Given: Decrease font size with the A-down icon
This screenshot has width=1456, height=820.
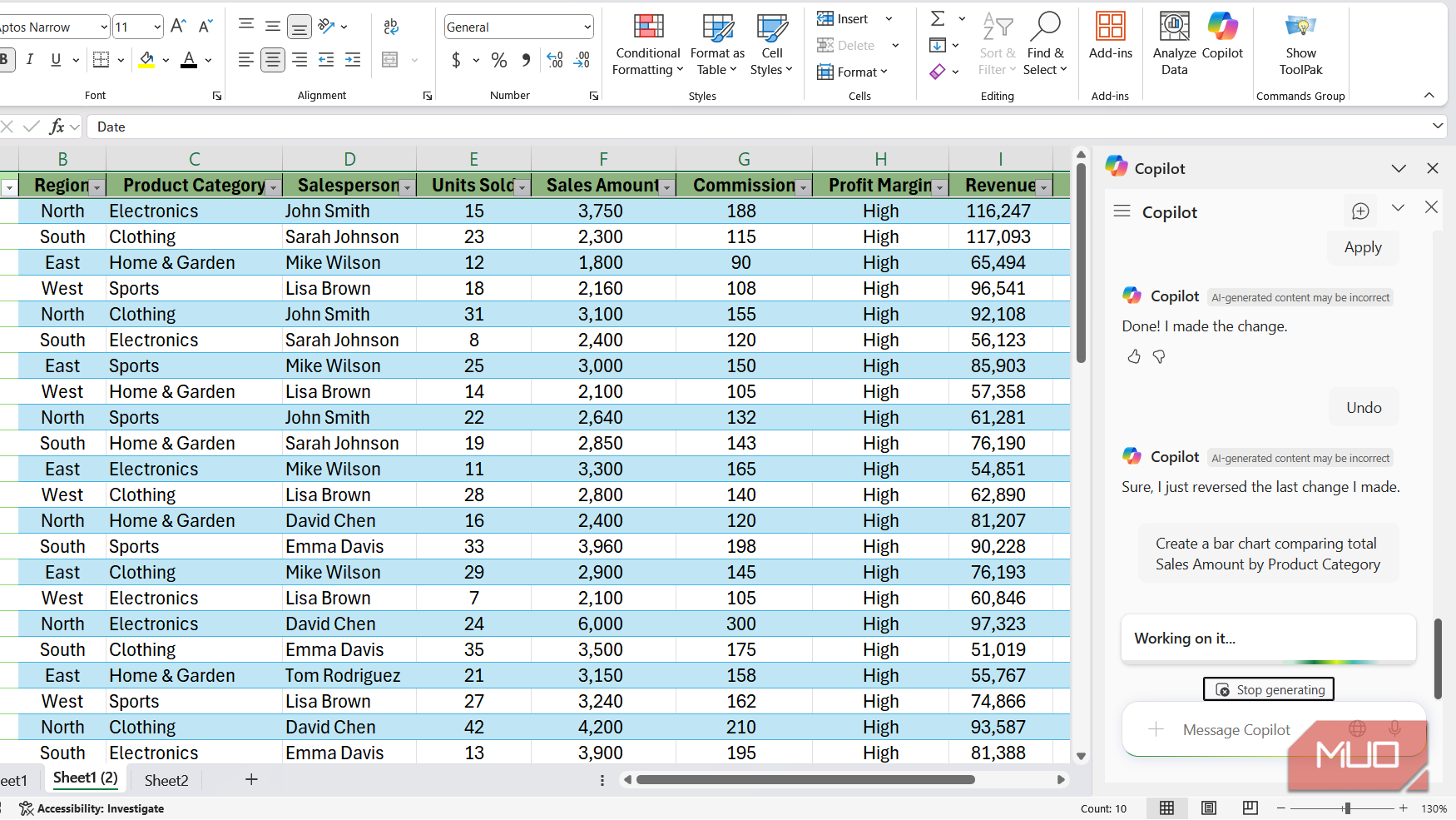Looking at the screenshot, I should click(206, 27).
